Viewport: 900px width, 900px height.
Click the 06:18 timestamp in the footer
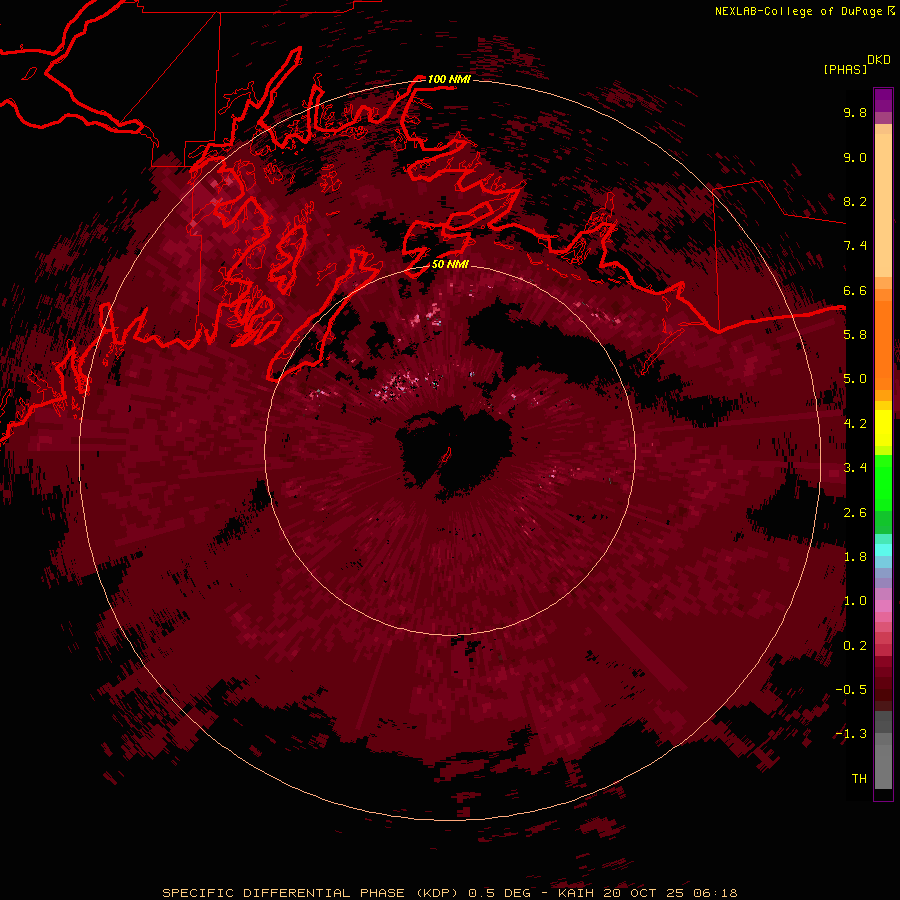[x=715, y=893]
